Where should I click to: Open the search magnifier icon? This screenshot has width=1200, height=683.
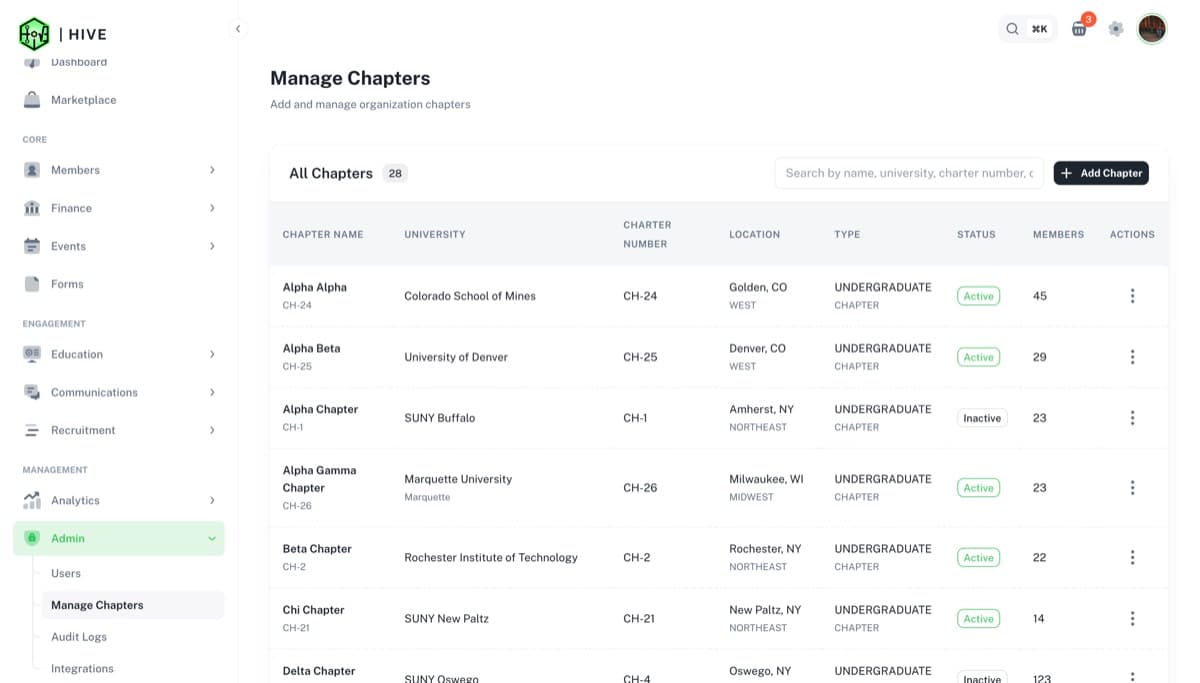click(x=1012, y=29)
